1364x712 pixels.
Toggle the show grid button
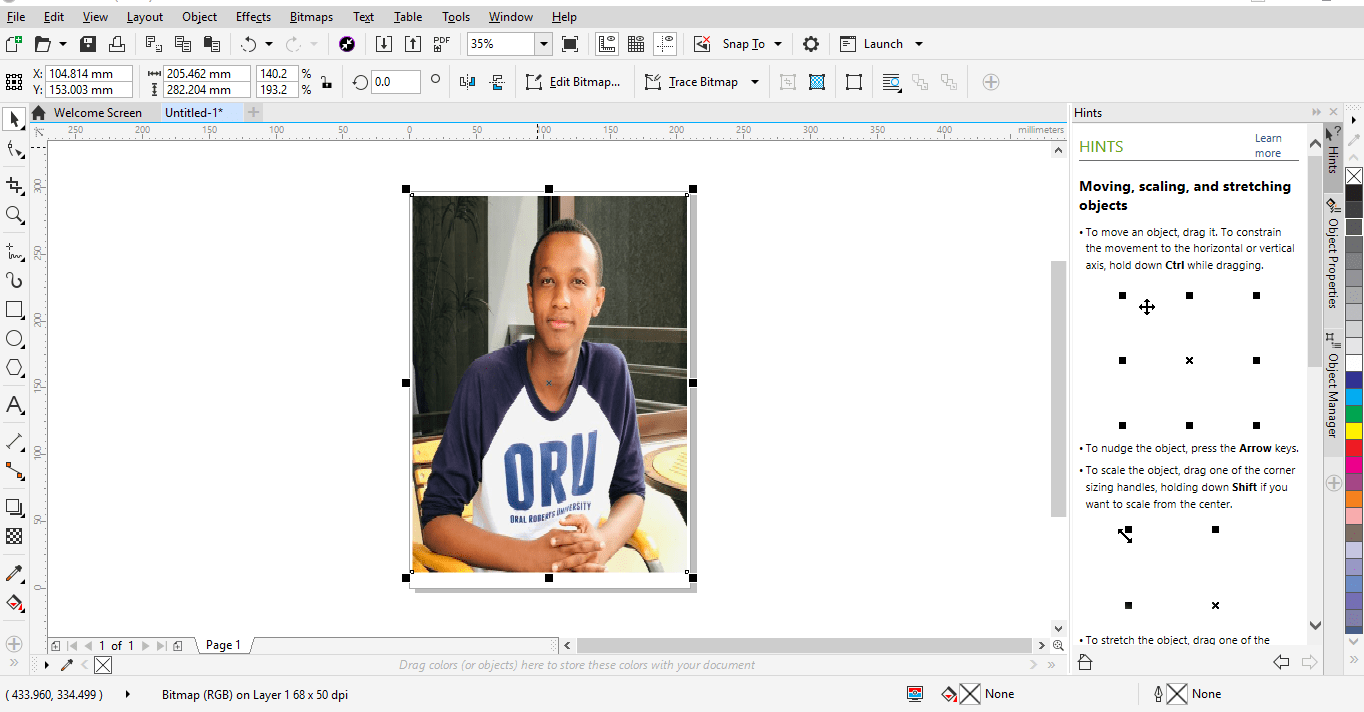(x=635, y=44)
